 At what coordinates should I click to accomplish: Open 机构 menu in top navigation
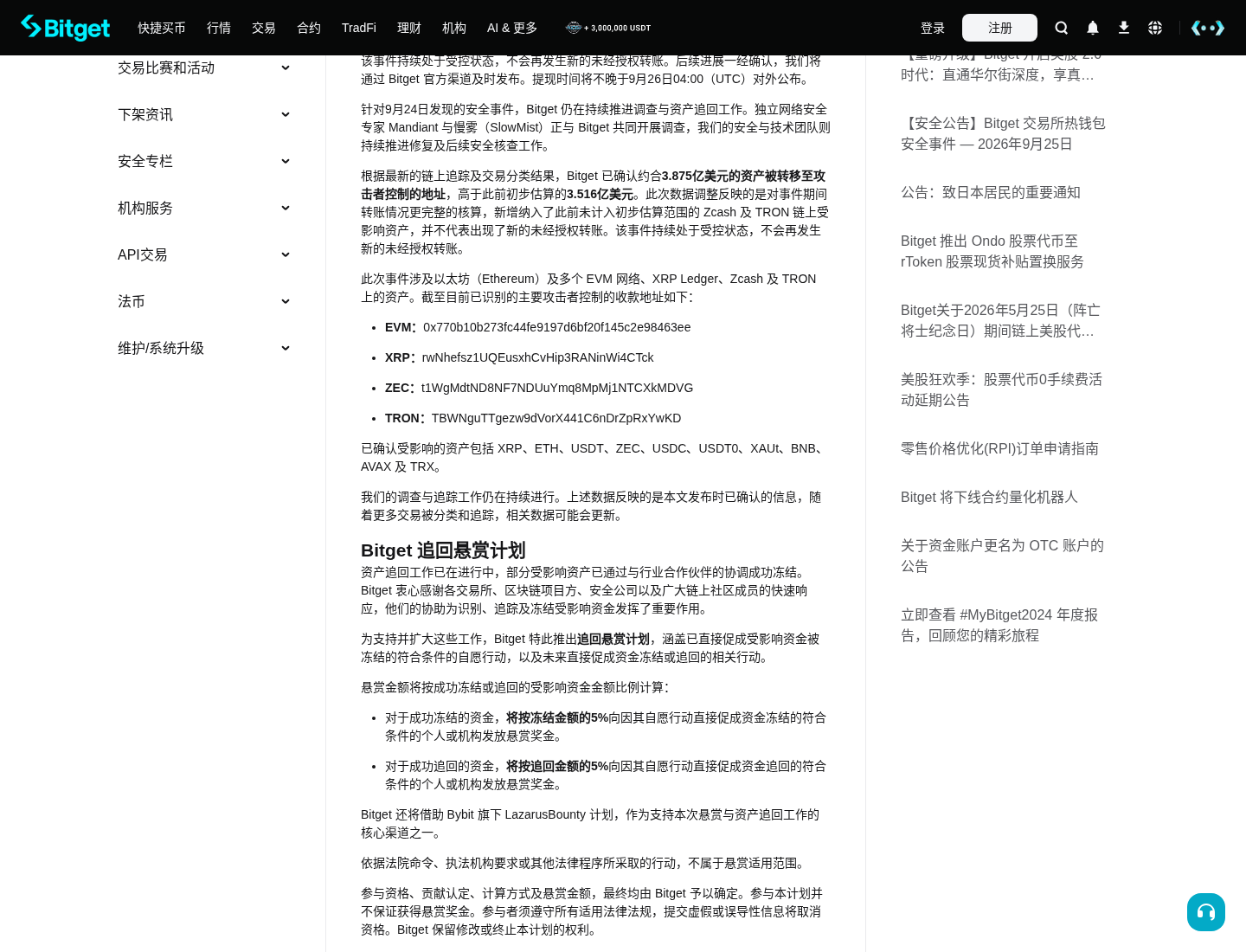(x=454, y=28)
